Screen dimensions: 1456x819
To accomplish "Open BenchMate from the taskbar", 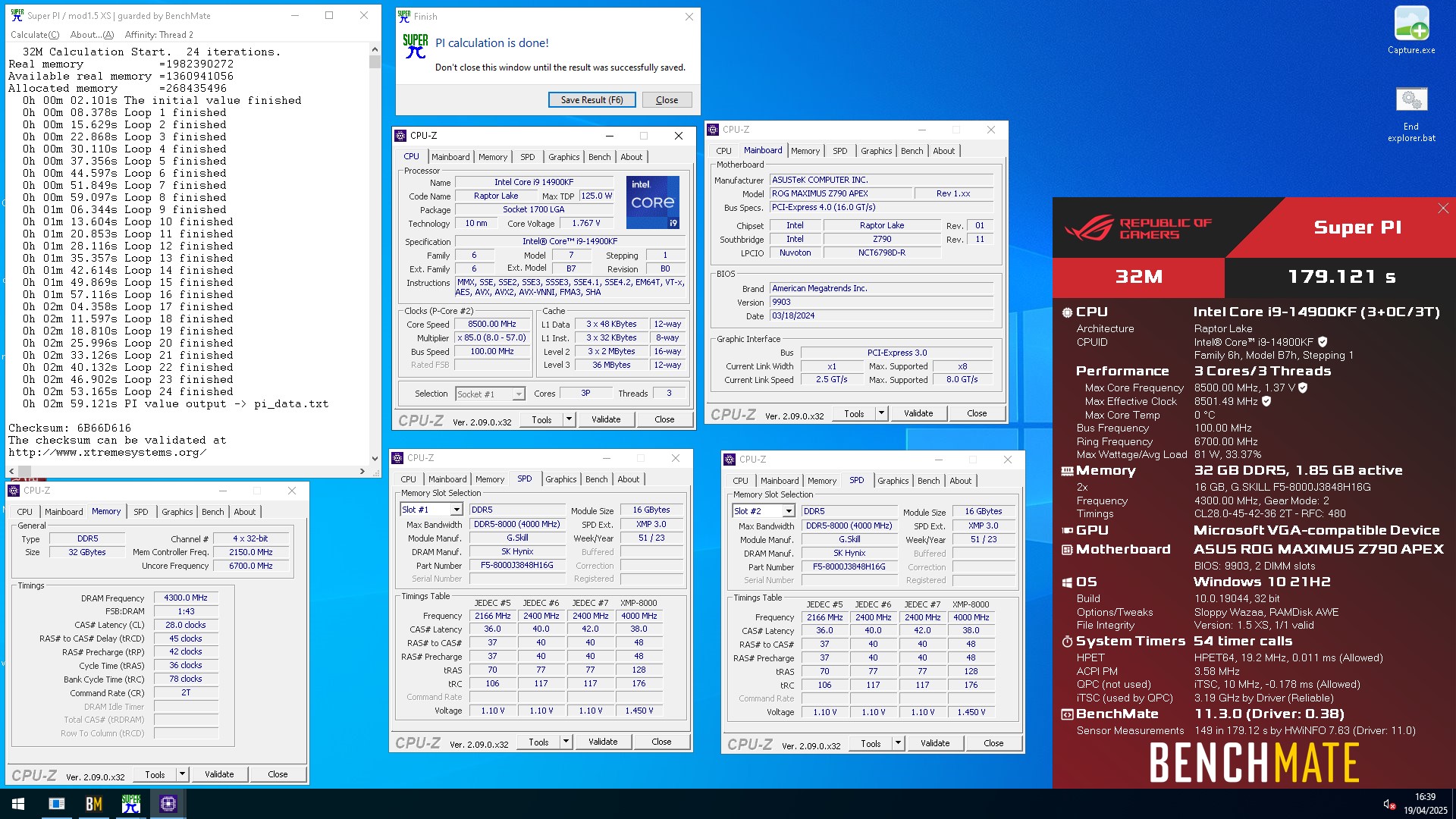I will 94,804.
